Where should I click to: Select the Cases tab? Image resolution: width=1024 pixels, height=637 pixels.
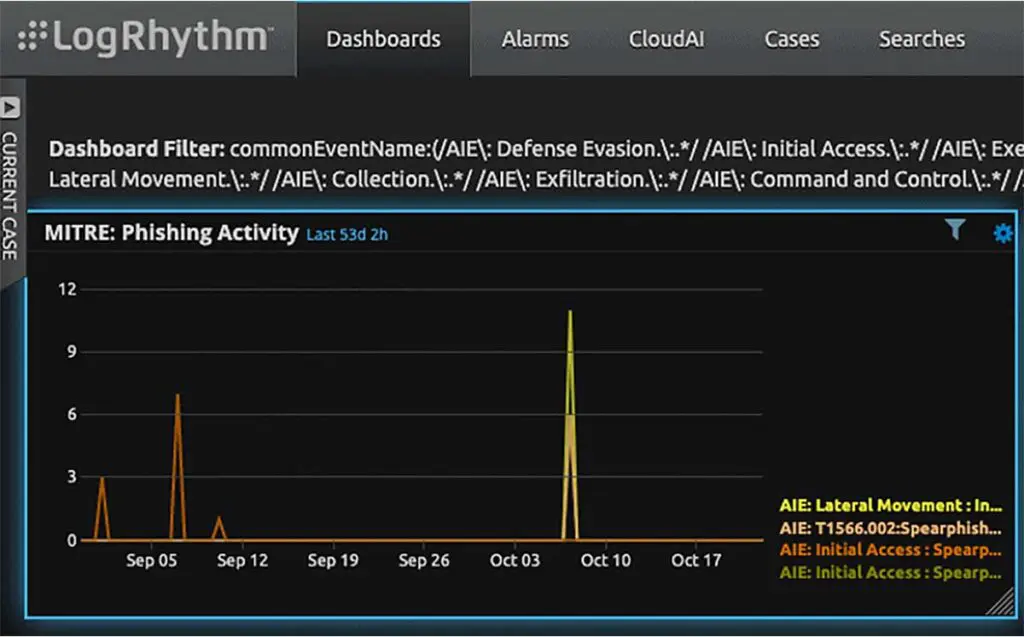[x=791, y=39]
